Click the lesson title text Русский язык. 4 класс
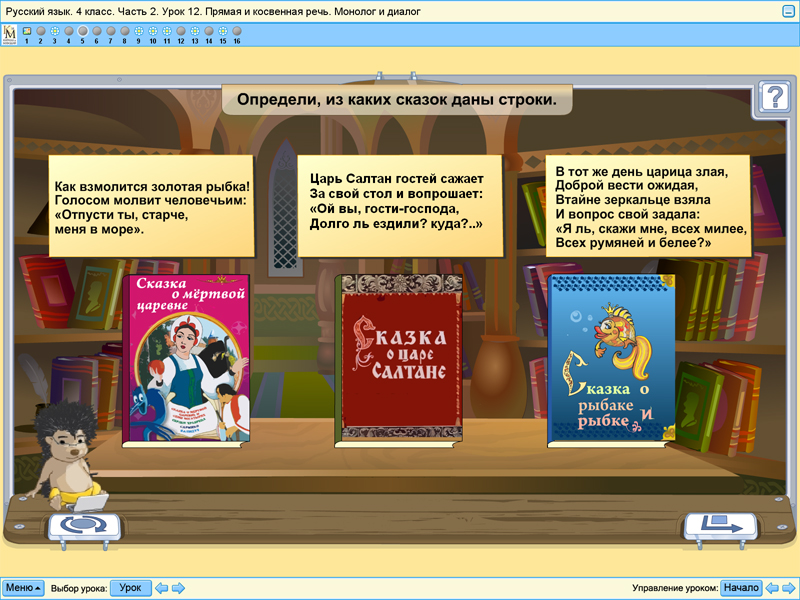This screenshot has height=600, width=800. pos(213,11)
